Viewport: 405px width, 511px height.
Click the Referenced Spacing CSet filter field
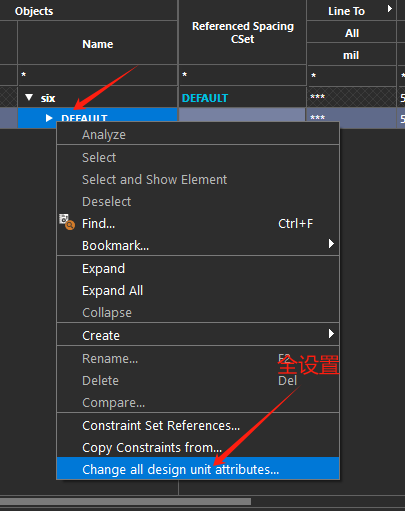[242, 75]
